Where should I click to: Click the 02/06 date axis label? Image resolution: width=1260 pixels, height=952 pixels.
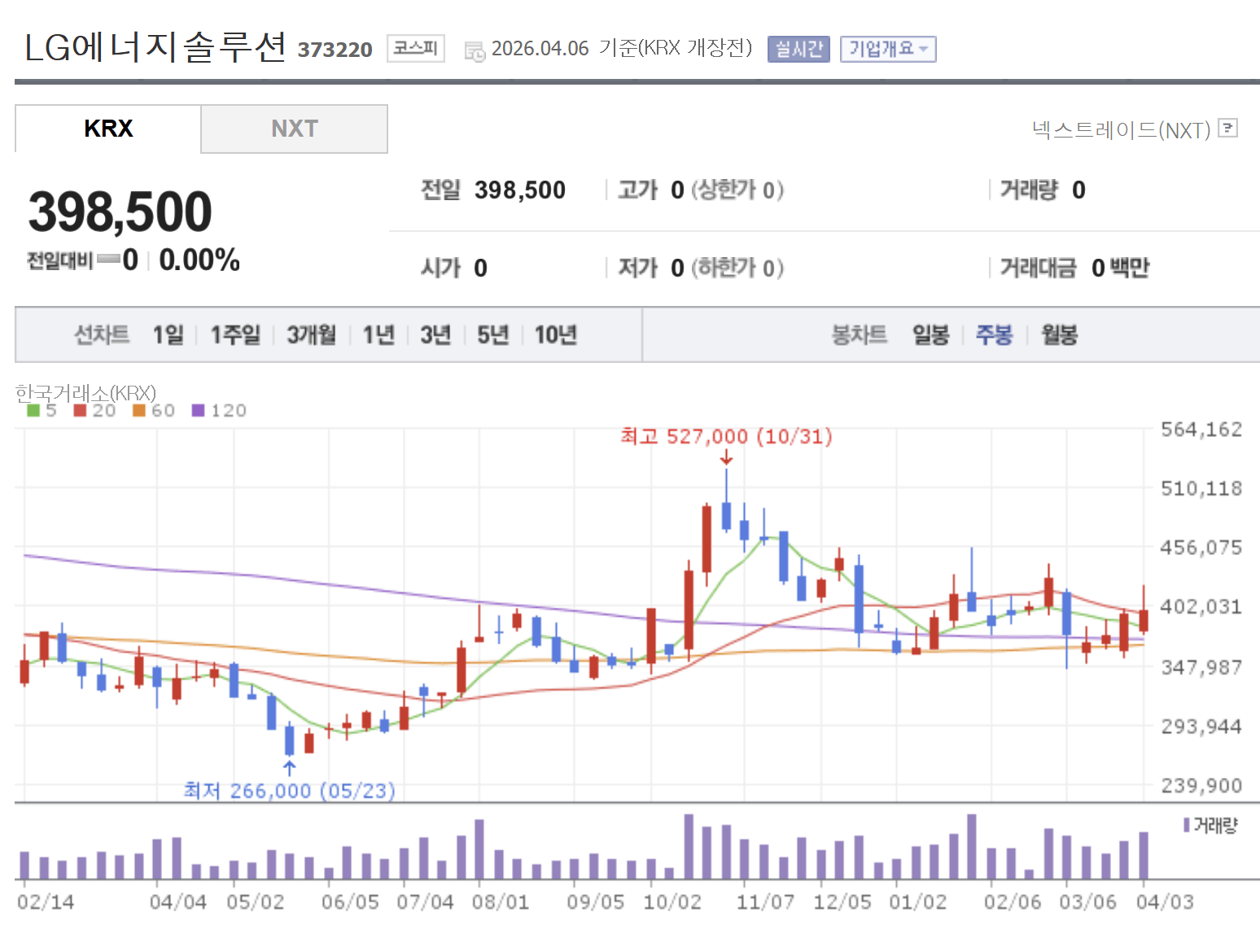[x=1013, y=902]
